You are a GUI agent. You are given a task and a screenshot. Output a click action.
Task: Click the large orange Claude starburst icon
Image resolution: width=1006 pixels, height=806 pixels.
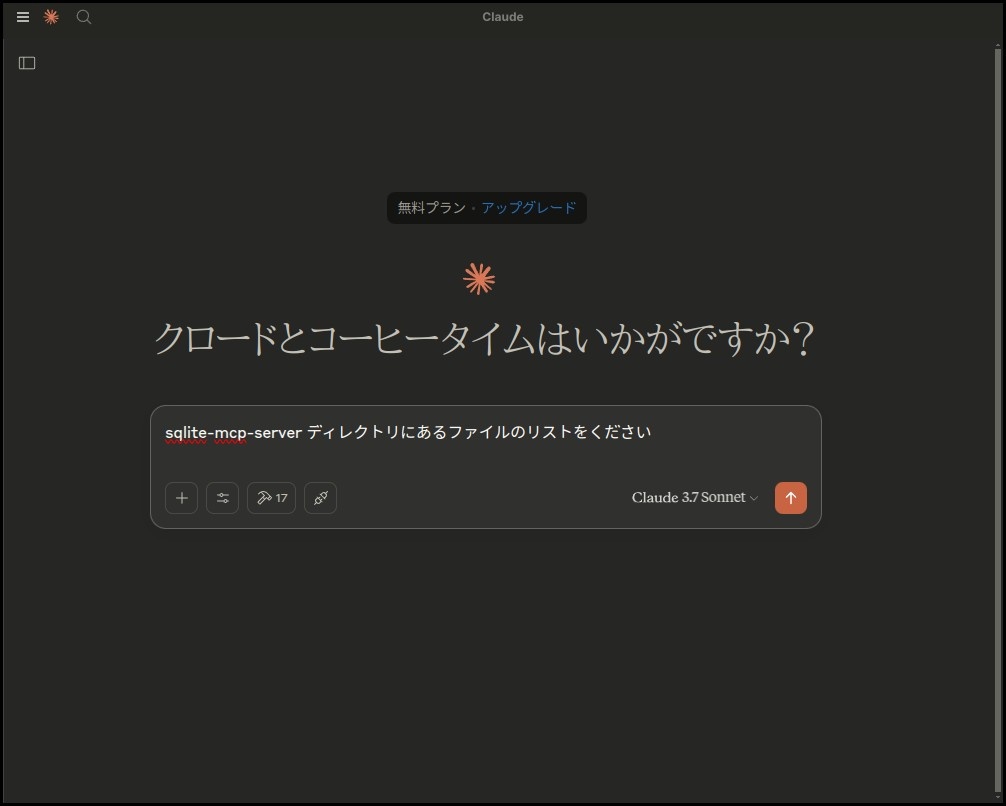point(479,279)
